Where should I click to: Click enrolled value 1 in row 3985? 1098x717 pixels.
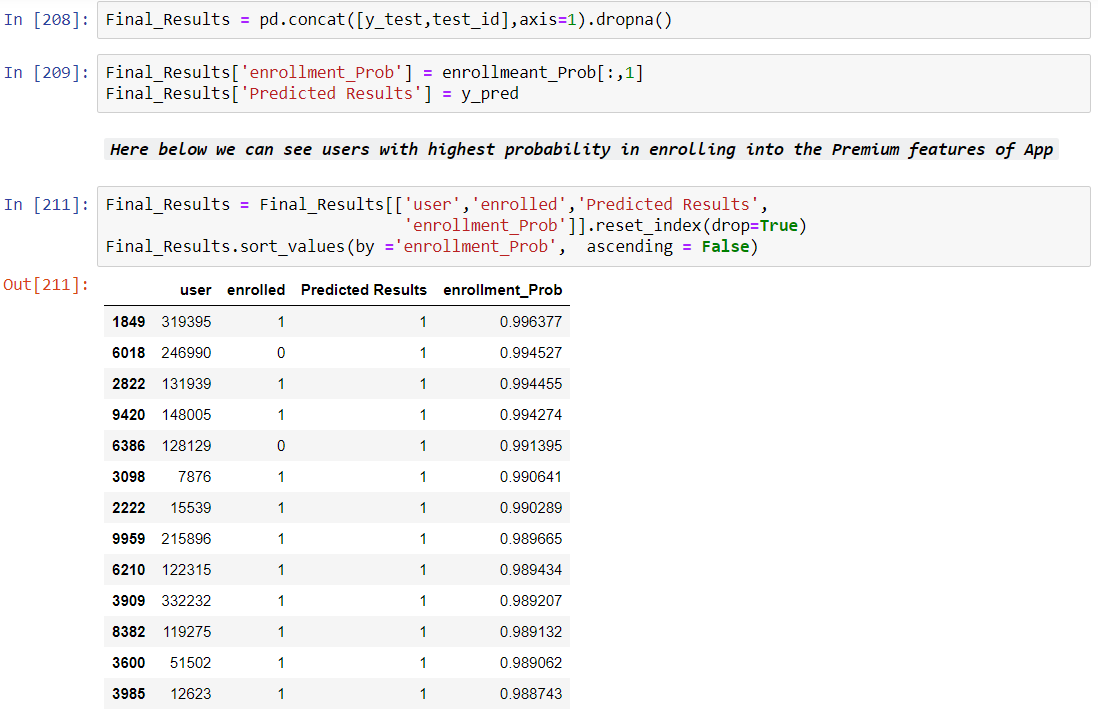pos(281,694)
